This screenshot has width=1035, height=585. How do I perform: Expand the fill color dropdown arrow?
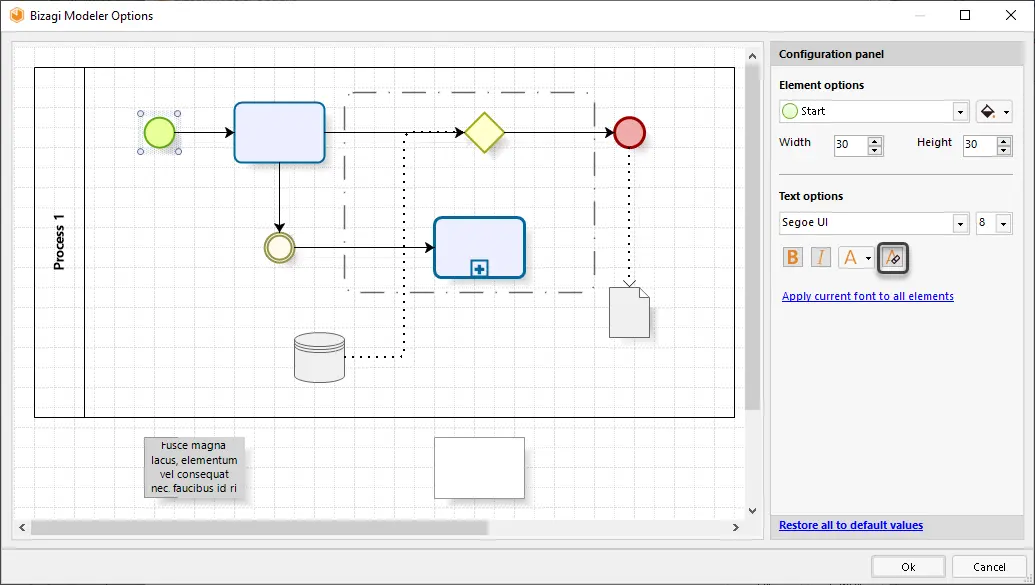[x=1006, y=112]
